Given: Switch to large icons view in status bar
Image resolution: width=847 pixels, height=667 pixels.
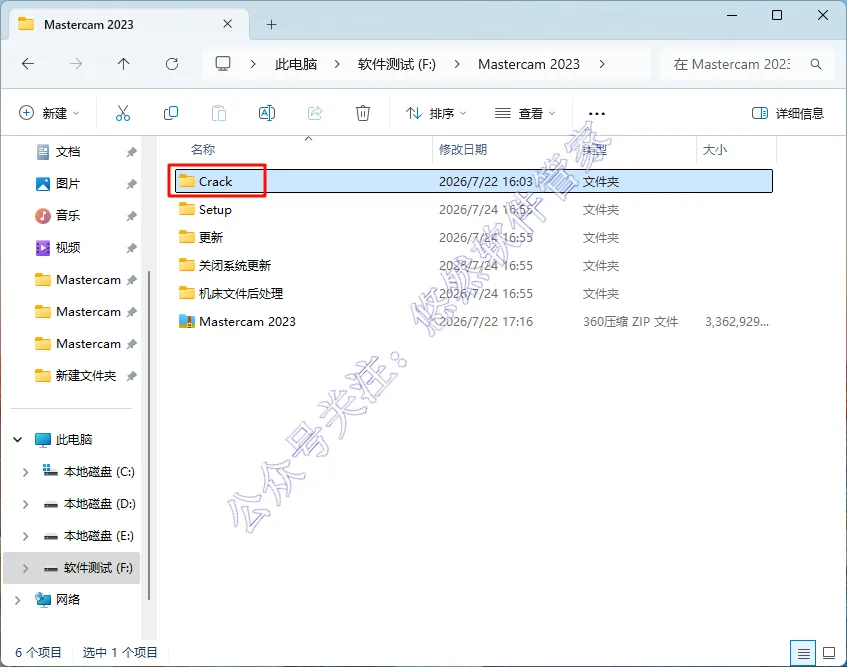Looking at the screenshot, I should click(829, 653).
